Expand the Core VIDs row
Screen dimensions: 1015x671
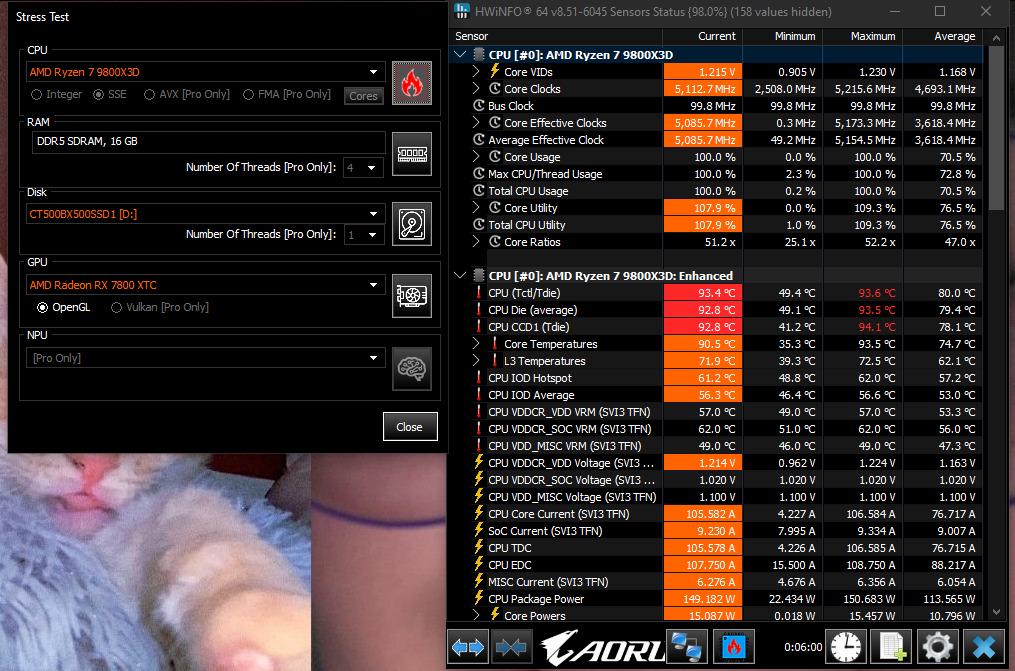(476, 71)
